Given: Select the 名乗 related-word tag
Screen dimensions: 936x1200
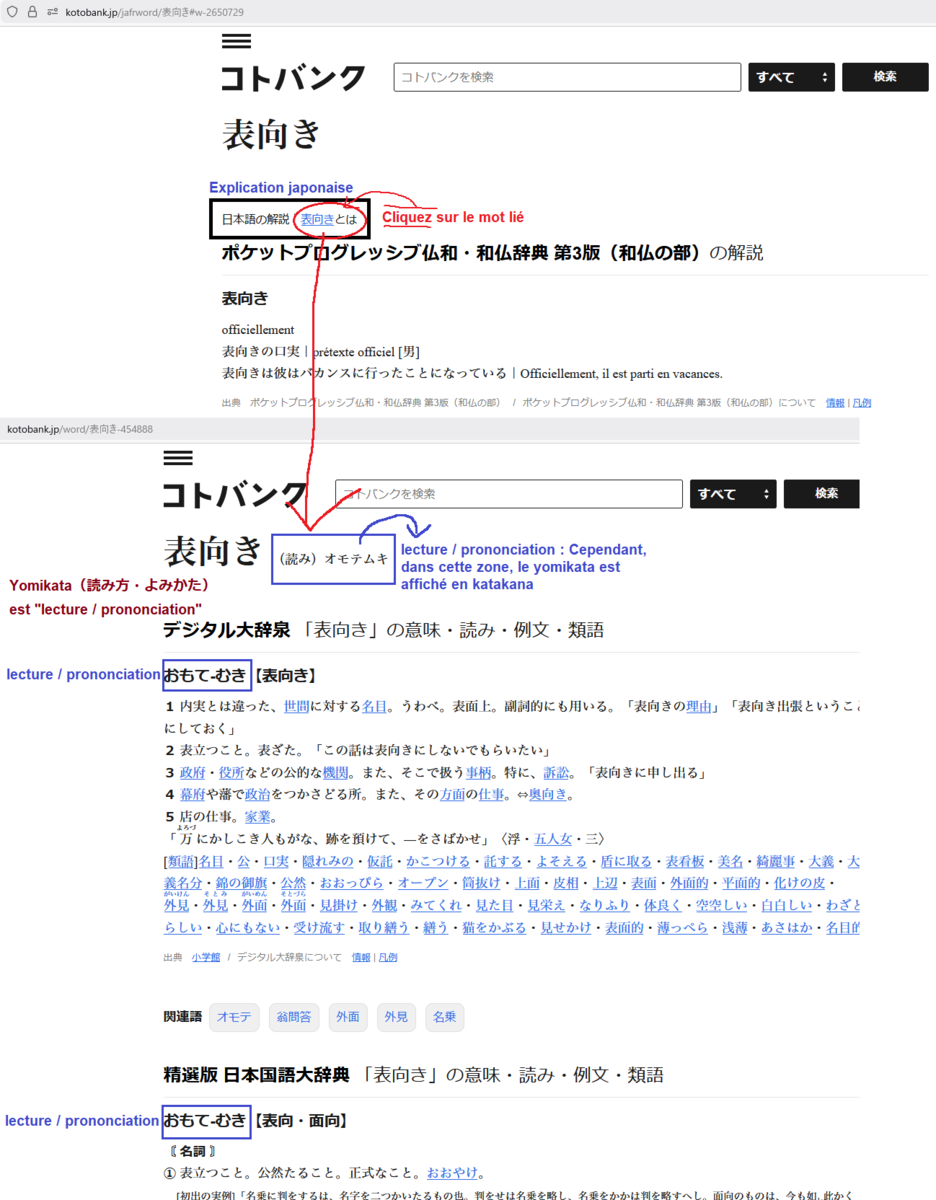Looking at the screenshot, I should (444, 1017).
